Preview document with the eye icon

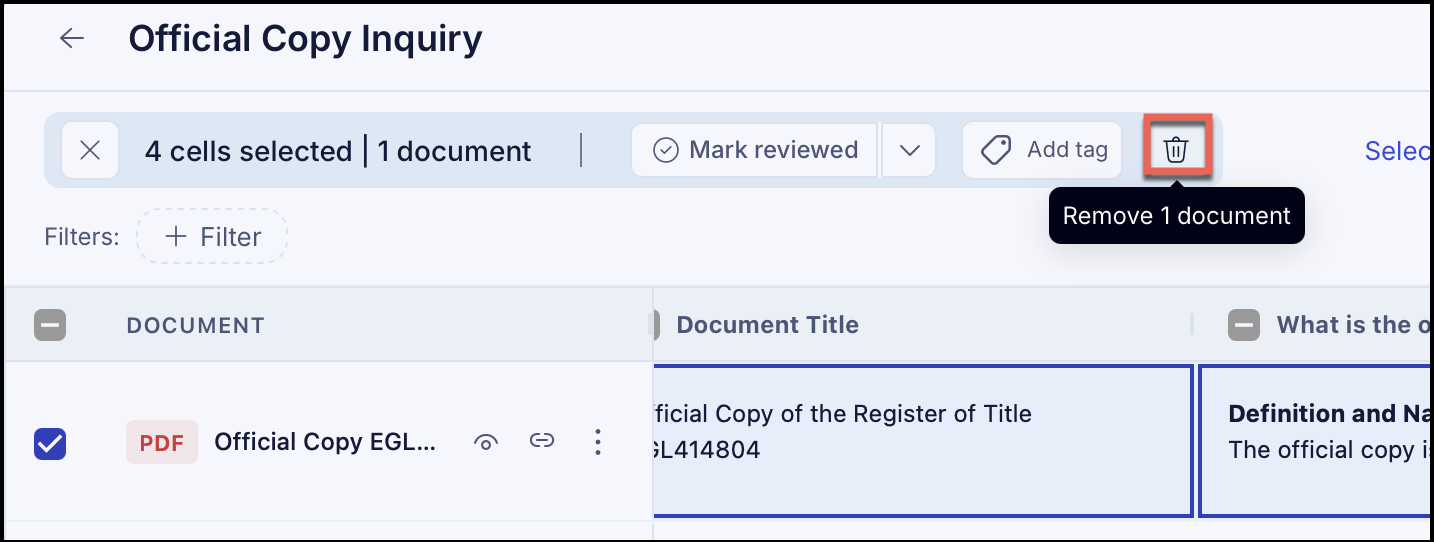point(486,442)
